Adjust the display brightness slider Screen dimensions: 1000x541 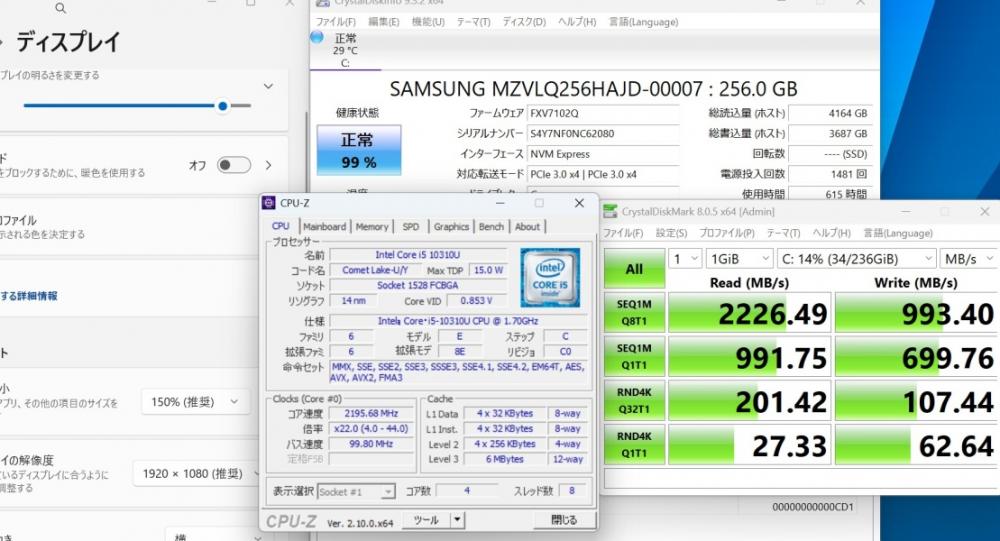[x=137, y=106]
